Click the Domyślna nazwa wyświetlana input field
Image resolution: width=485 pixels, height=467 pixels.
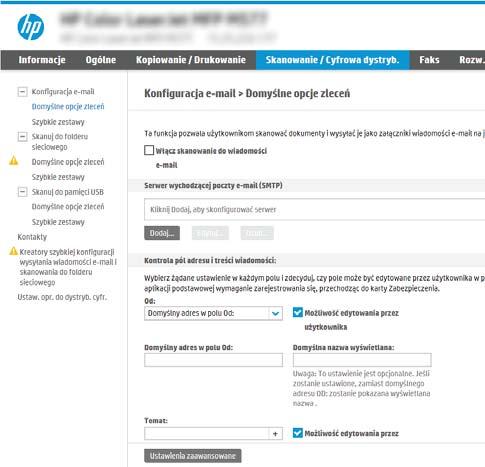coord(362,360)
